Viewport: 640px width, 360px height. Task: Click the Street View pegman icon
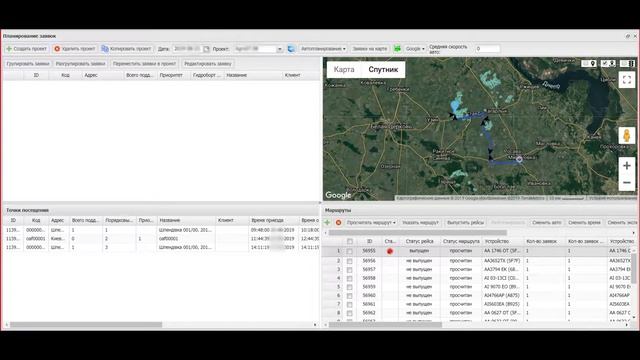(627, 135)
